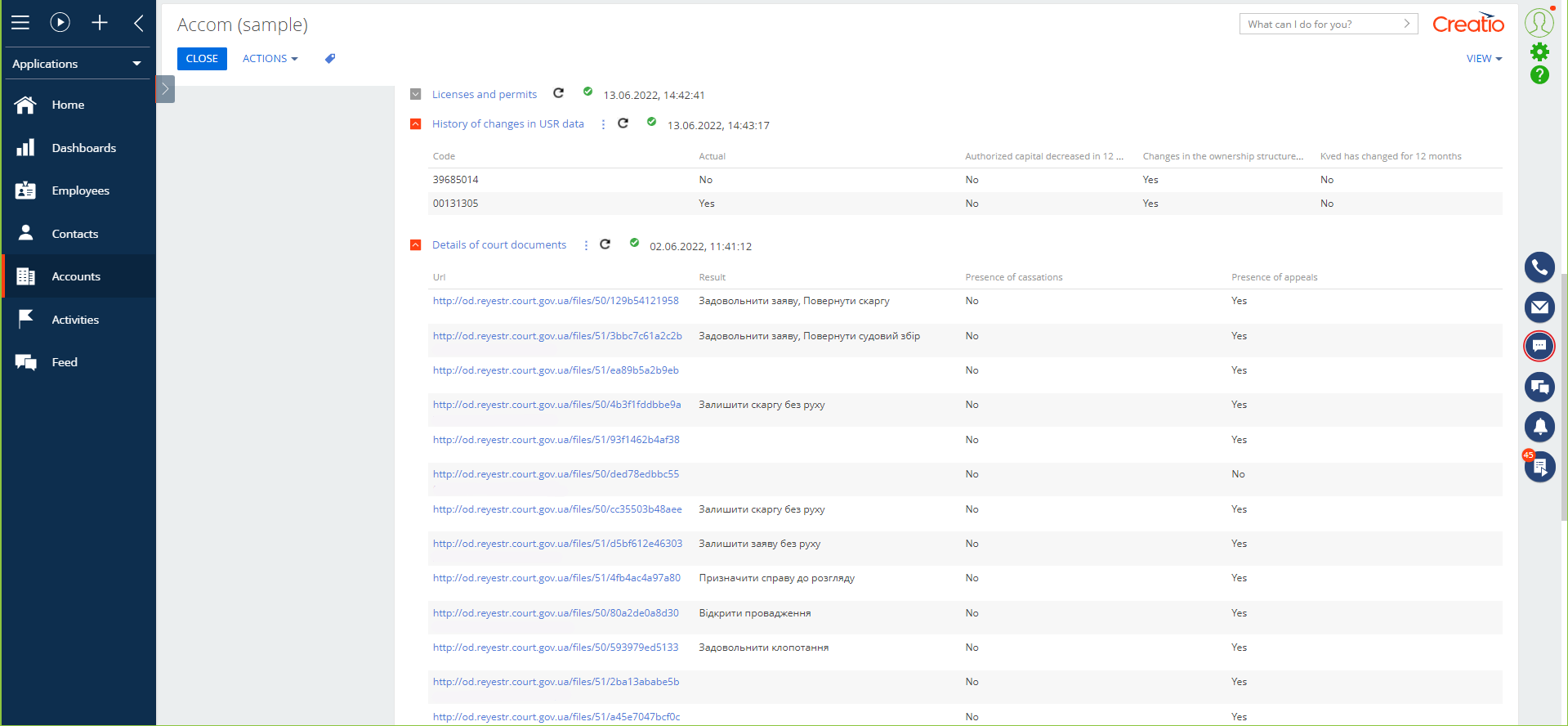
Task: Open the VIEW dropdown
Action: coord(1484,59)
